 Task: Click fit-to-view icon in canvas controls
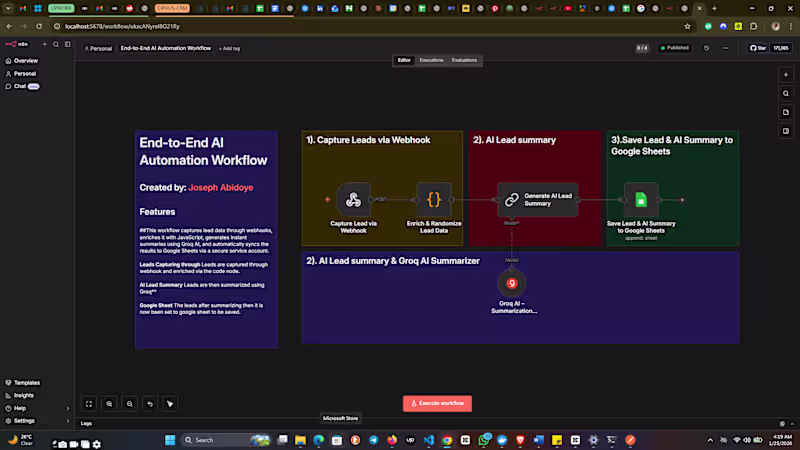(x=89, y=404)
